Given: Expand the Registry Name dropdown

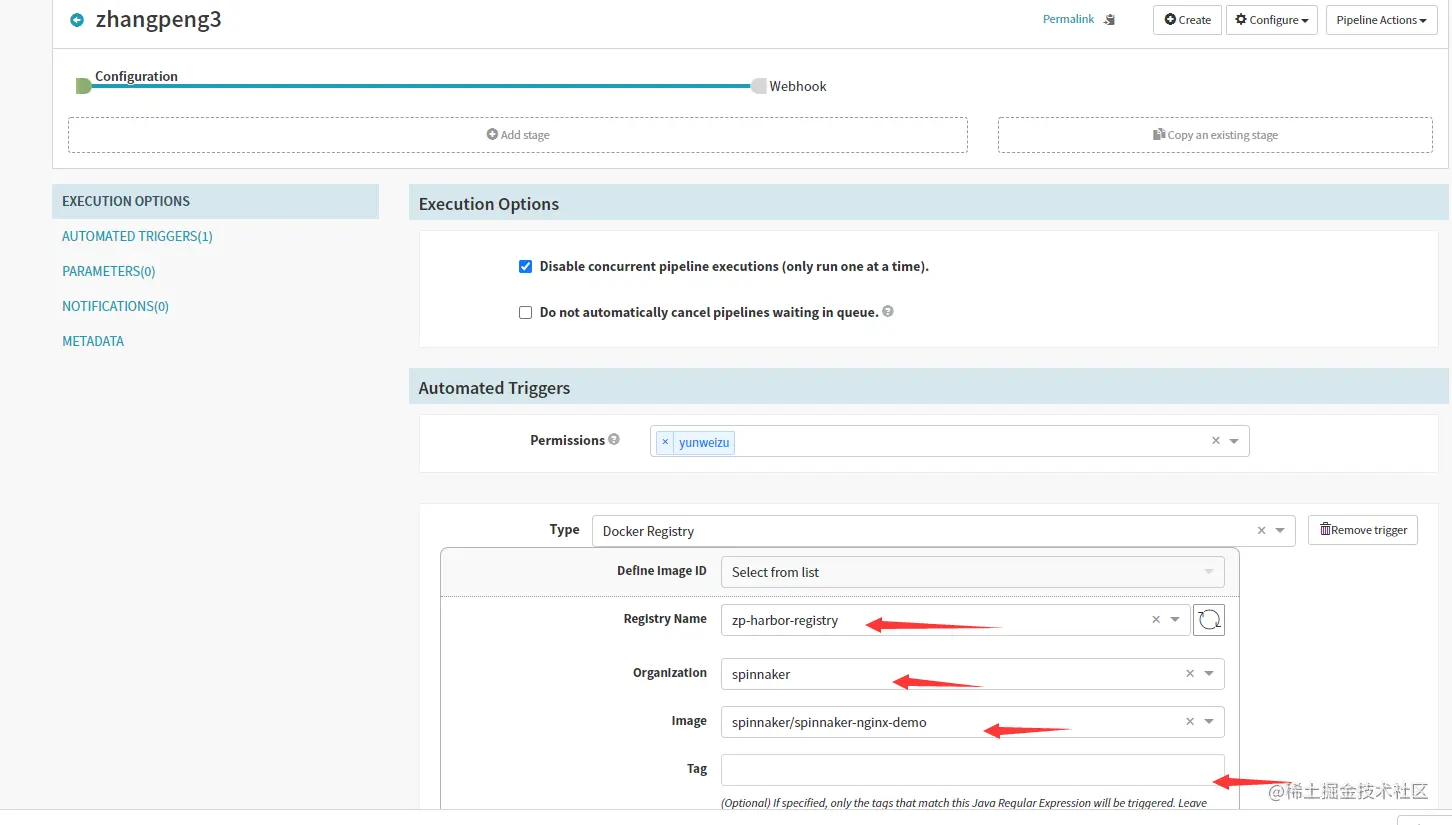Looking at the screenshot, I should click(1175, 620).
